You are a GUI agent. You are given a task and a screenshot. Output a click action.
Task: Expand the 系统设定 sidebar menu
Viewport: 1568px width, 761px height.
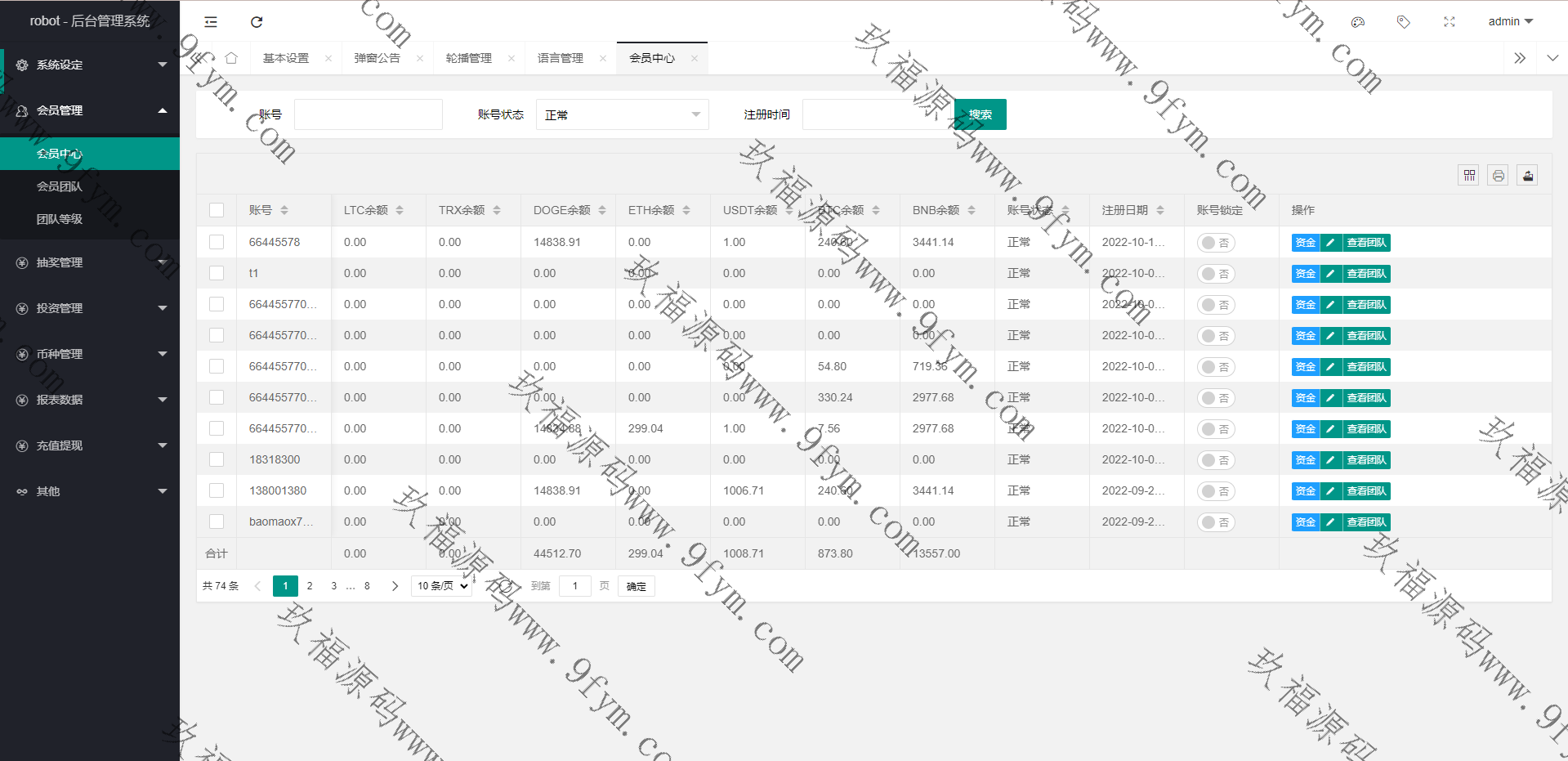click(x=90, y=65)
